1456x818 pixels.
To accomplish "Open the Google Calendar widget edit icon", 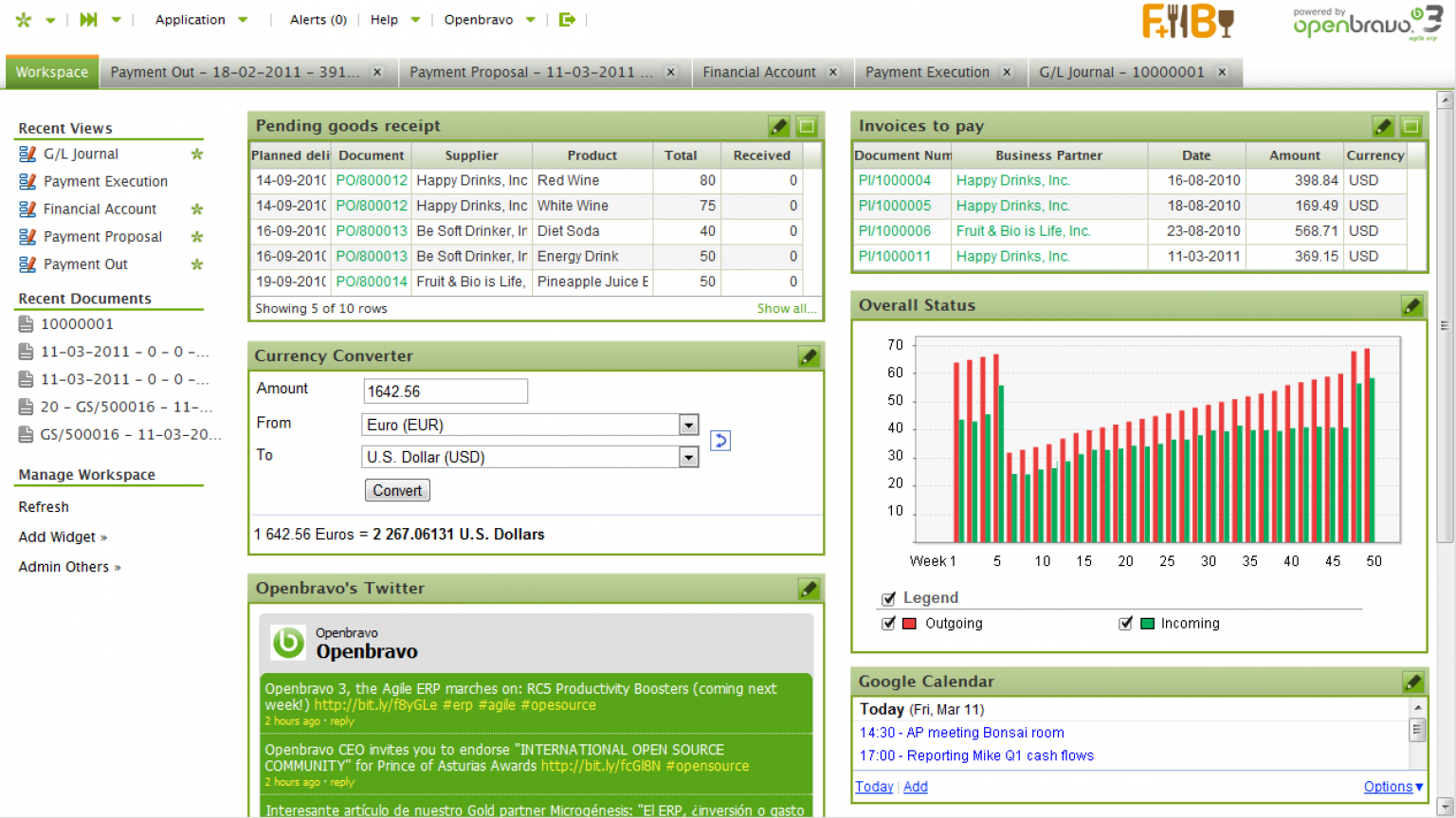I will [1412, 681].
